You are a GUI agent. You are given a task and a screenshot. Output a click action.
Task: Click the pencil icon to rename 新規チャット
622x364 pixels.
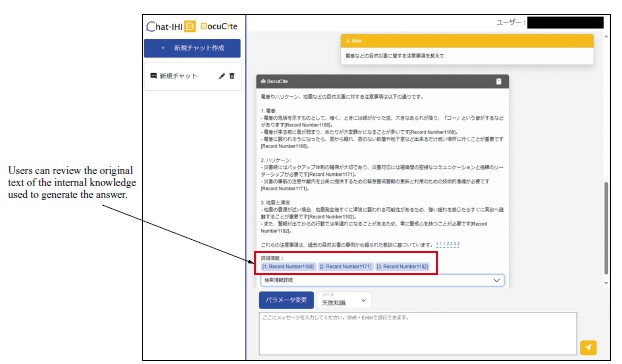pyautogui.click(x=222, y=76)
